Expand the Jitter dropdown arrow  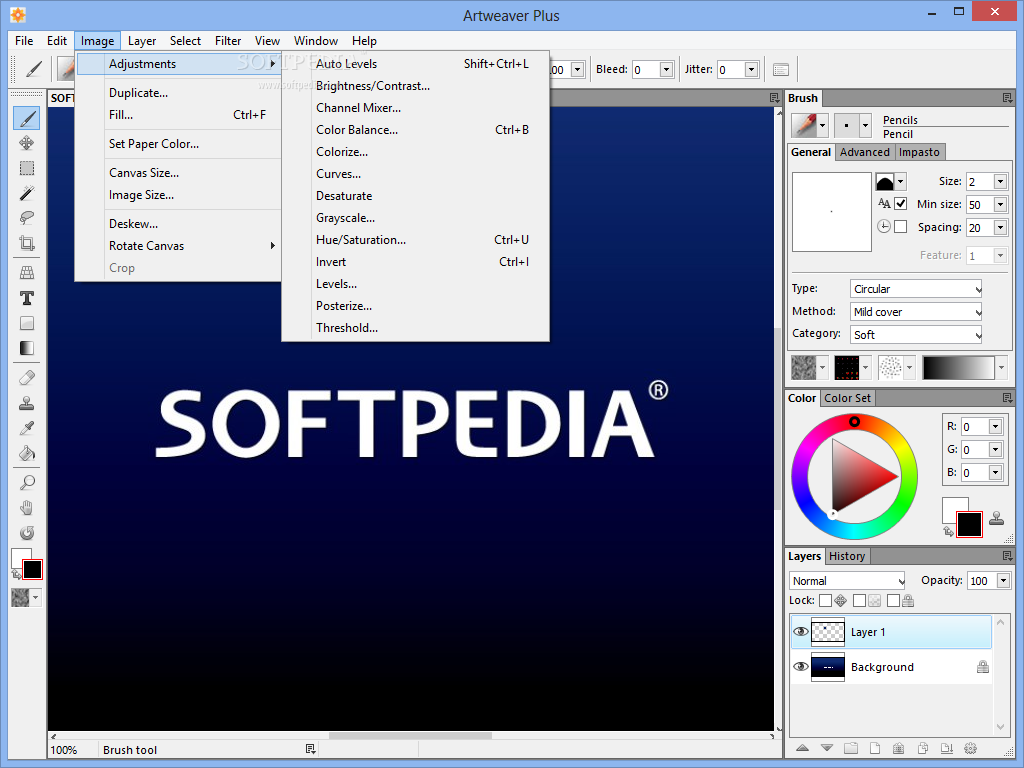[751, 69]
